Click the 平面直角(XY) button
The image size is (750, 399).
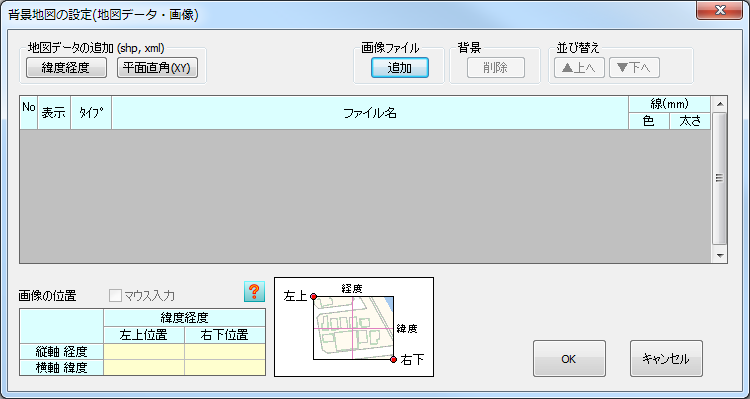157,68
